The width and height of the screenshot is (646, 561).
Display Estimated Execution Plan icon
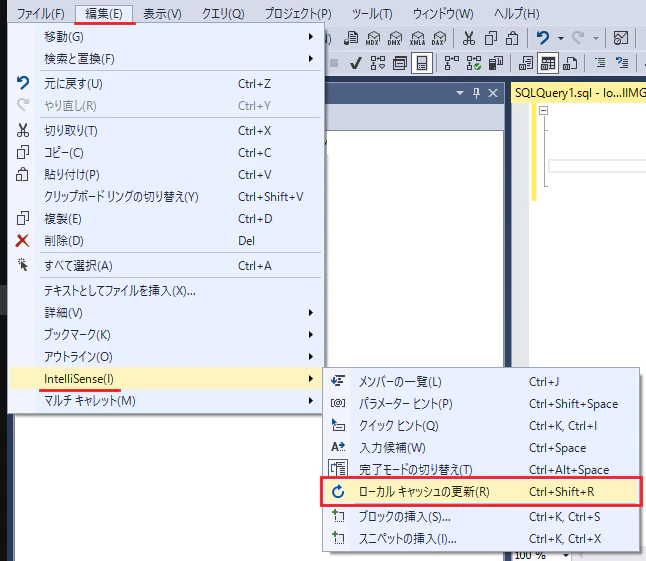pos(378,63)
